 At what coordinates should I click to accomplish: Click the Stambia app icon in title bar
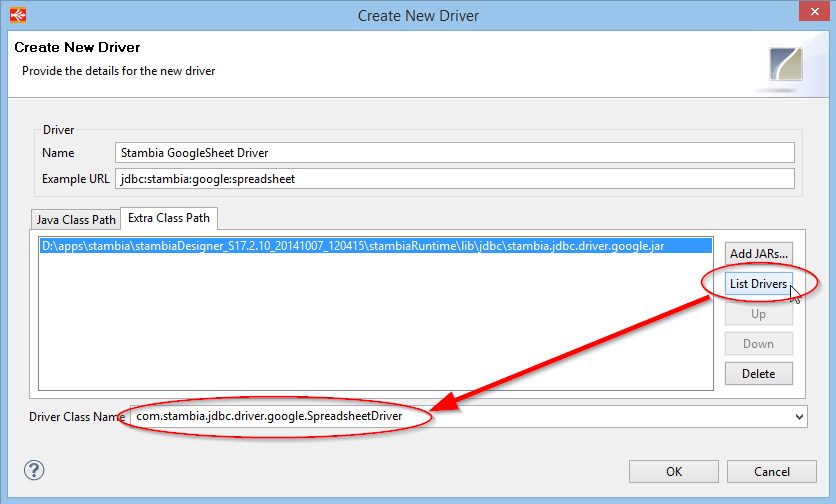point(18,15)
